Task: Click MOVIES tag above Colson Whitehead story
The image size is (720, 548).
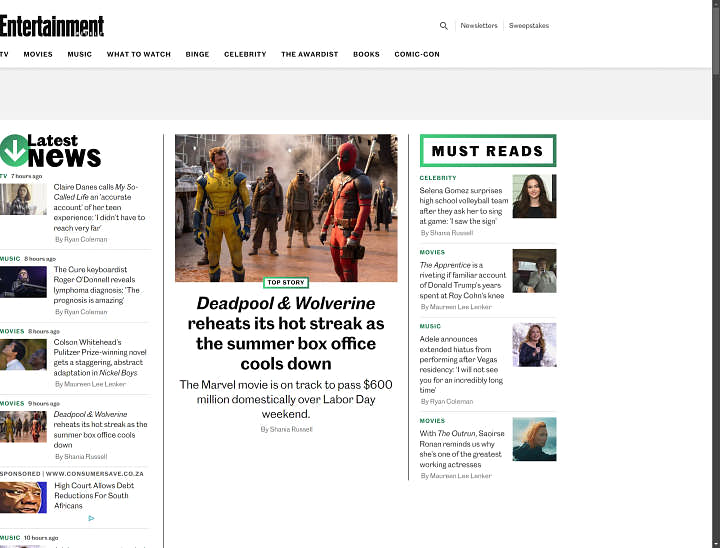Action: [12, 331]
